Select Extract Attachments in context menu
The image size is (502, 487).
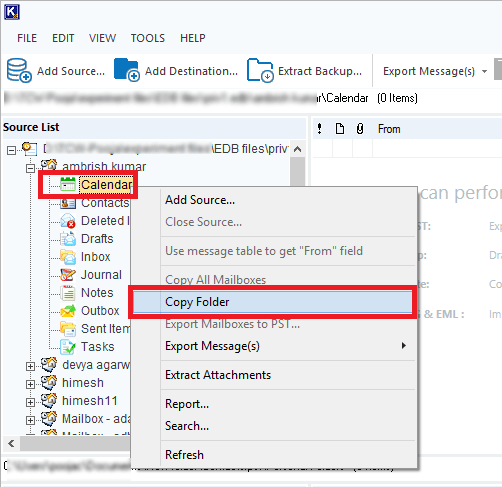(272, 375)
